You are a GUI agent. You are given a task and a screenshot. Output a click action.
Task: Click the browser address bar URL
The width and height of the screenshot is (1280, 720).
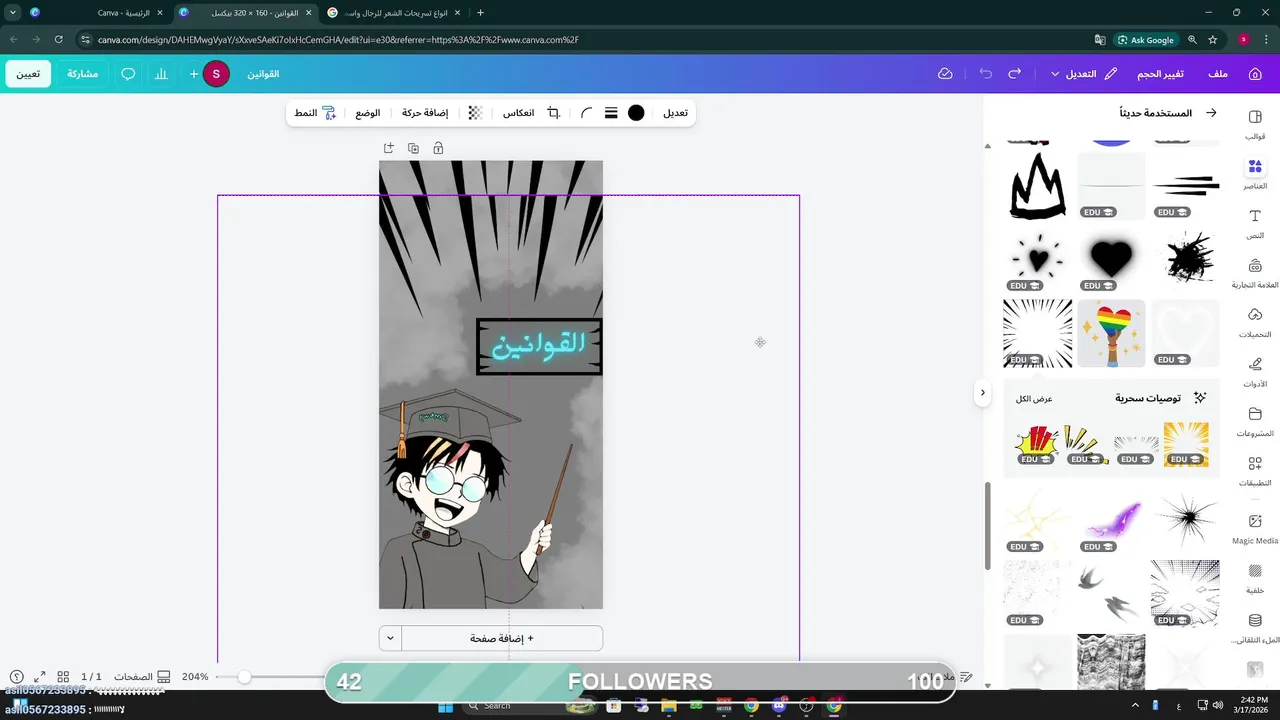tap(338, 40)
